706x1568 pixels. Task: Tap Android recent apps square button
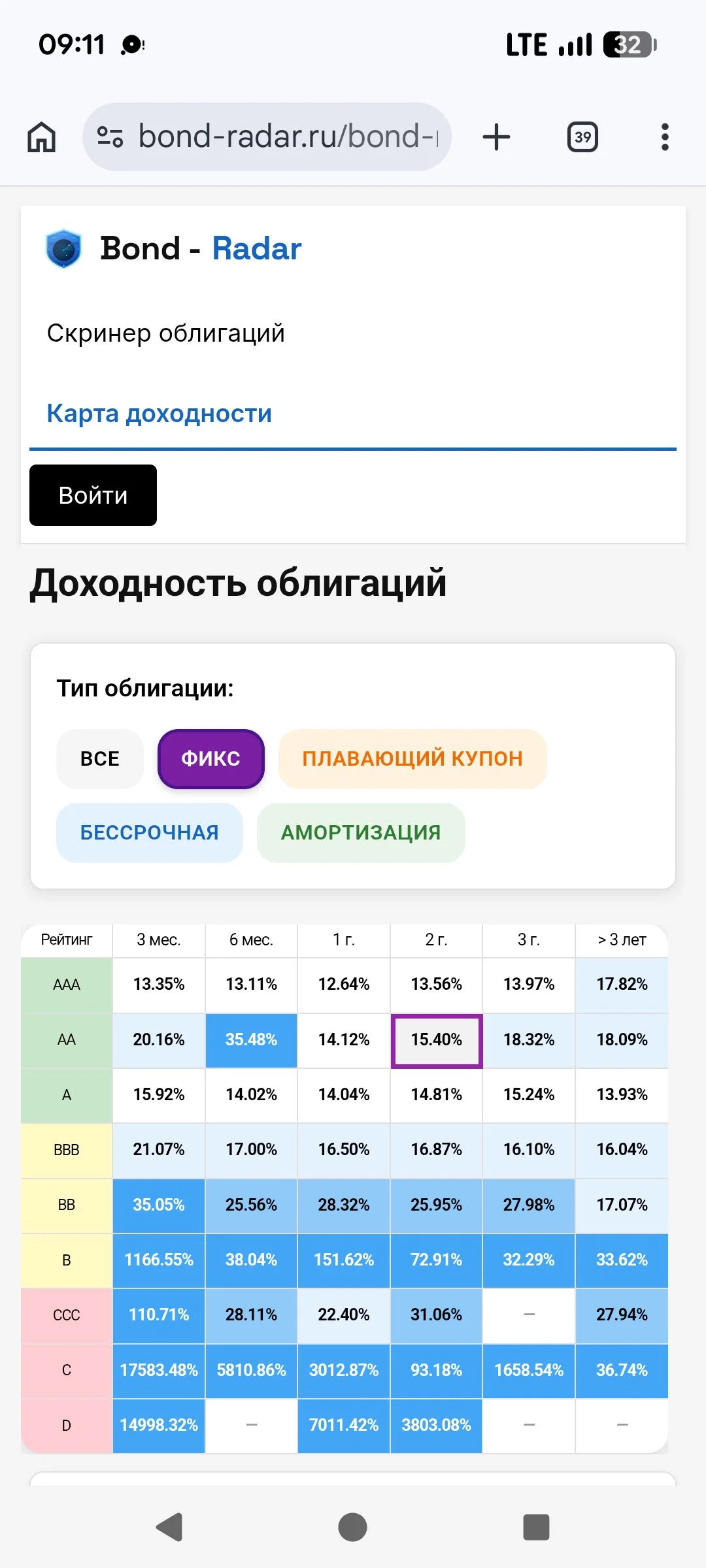click(536, 1527)
